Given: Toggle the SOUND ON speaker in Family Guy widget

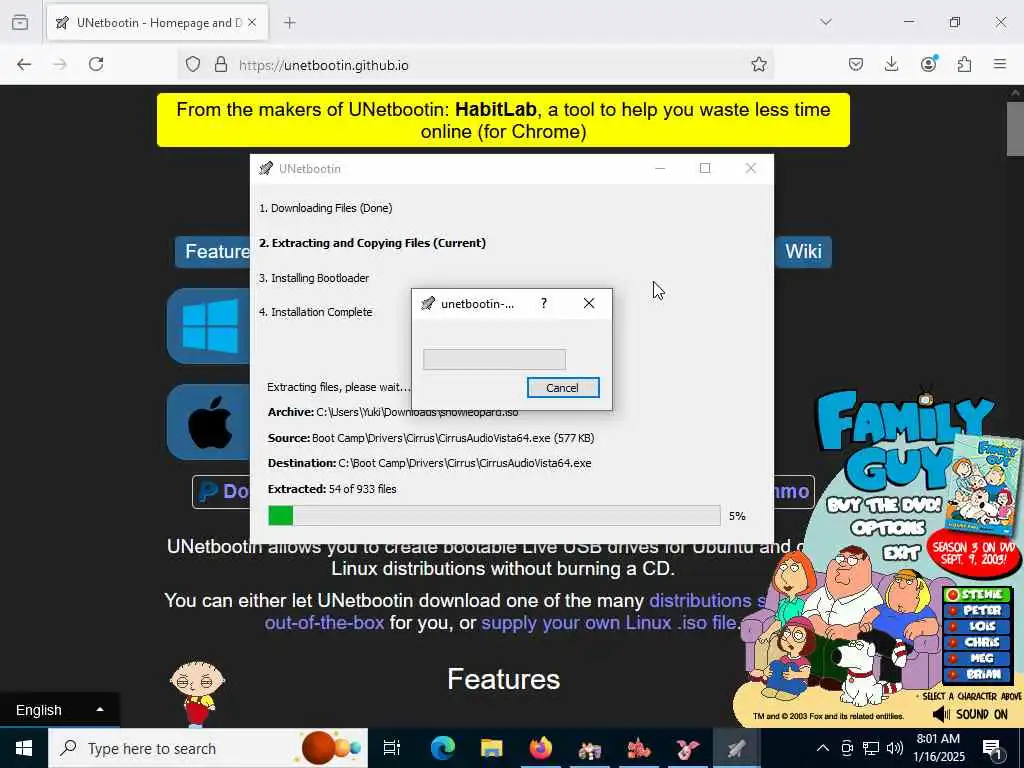Looking at the screenshot, I should point(970,714).
